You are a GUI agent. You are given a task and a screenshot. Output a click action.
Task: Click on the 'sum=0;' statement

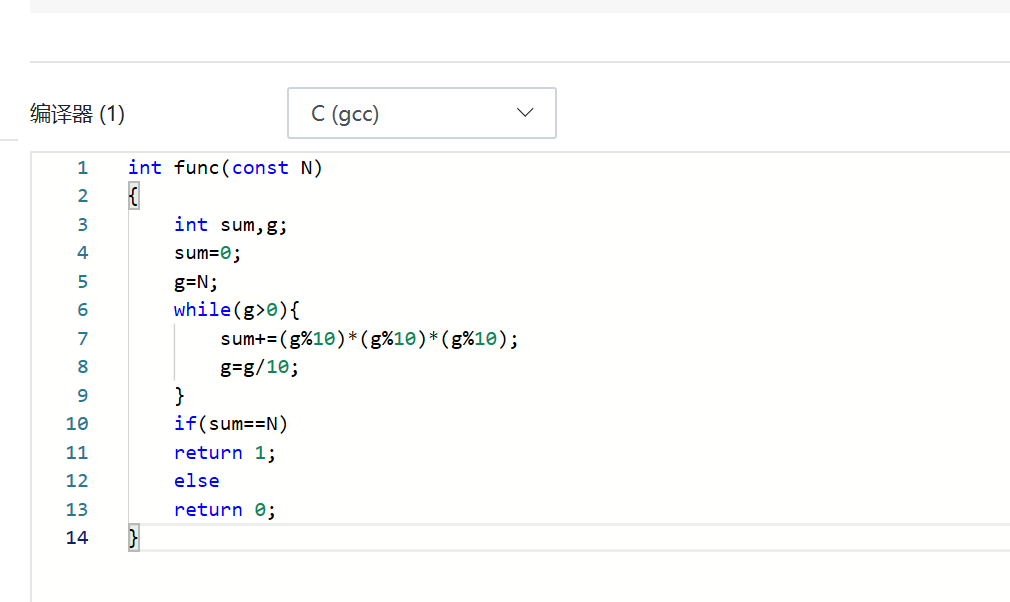point(208,254)
